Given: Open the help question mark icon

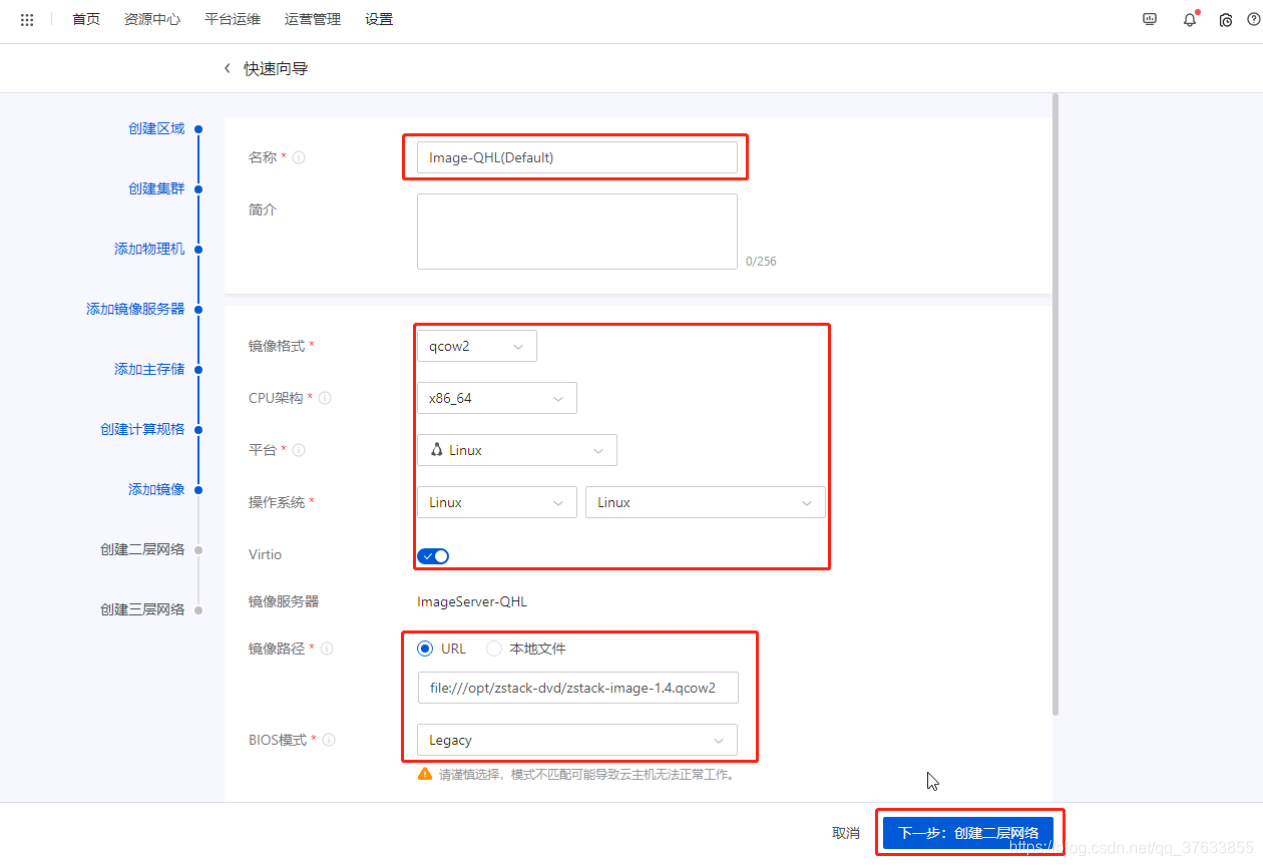Looking at the screenshot, I should 1254,19.
